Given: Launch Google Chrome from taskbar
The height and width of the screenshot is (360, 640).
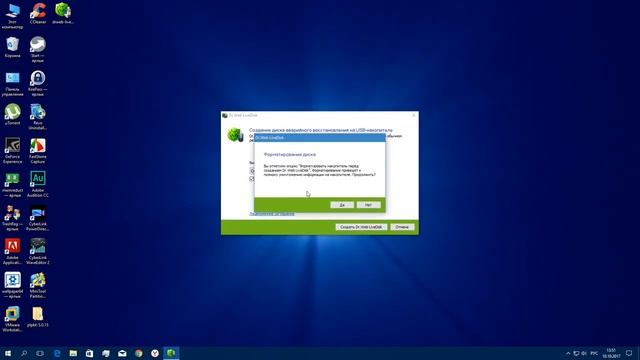Looking at the screenshot, I should 138,353.
